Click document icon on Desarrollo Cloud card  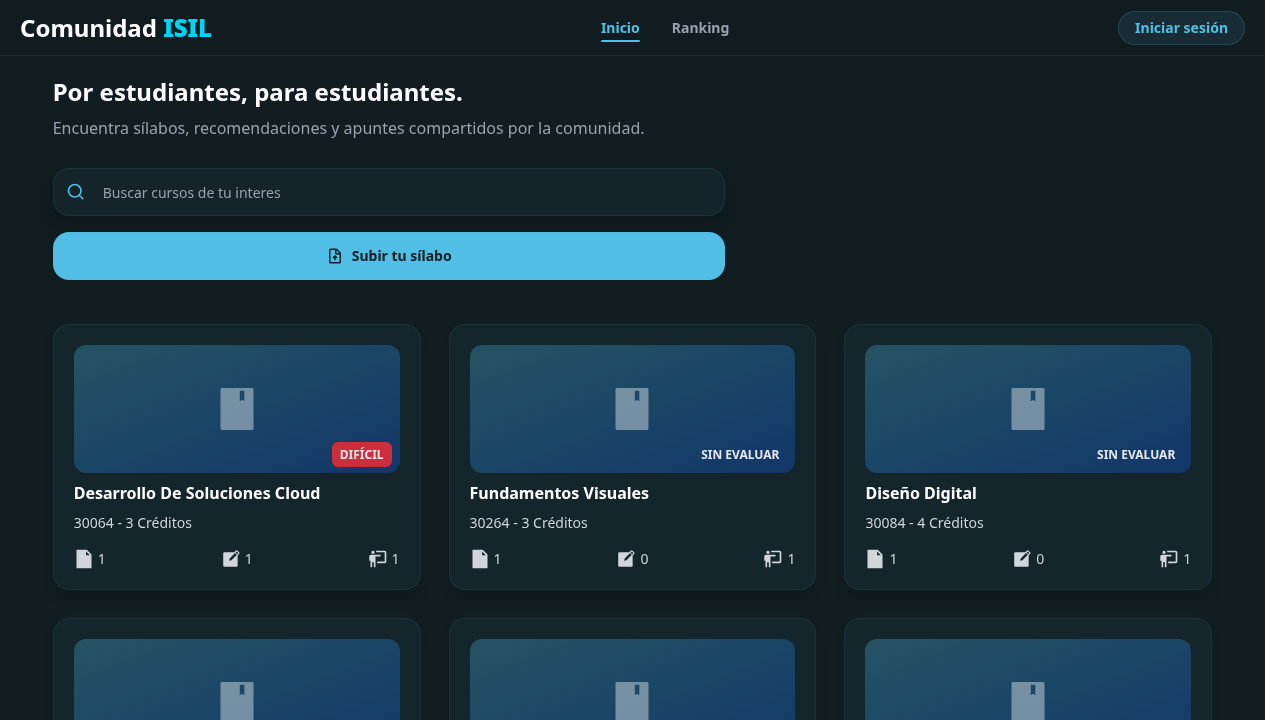pos(84,559)
